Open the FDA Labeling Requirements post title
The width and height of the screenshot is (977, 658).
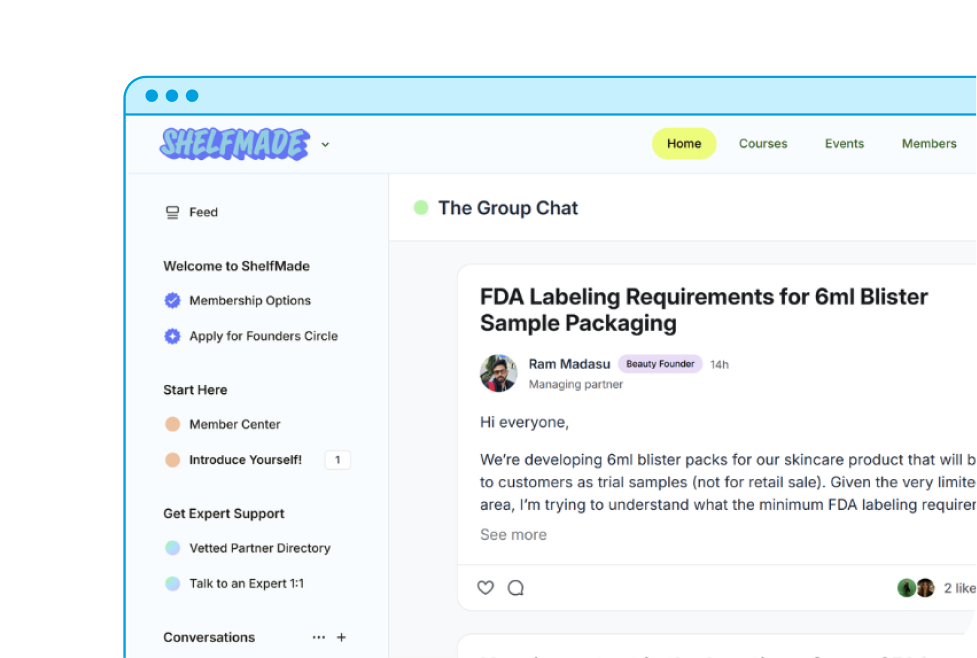click(703, 310)
